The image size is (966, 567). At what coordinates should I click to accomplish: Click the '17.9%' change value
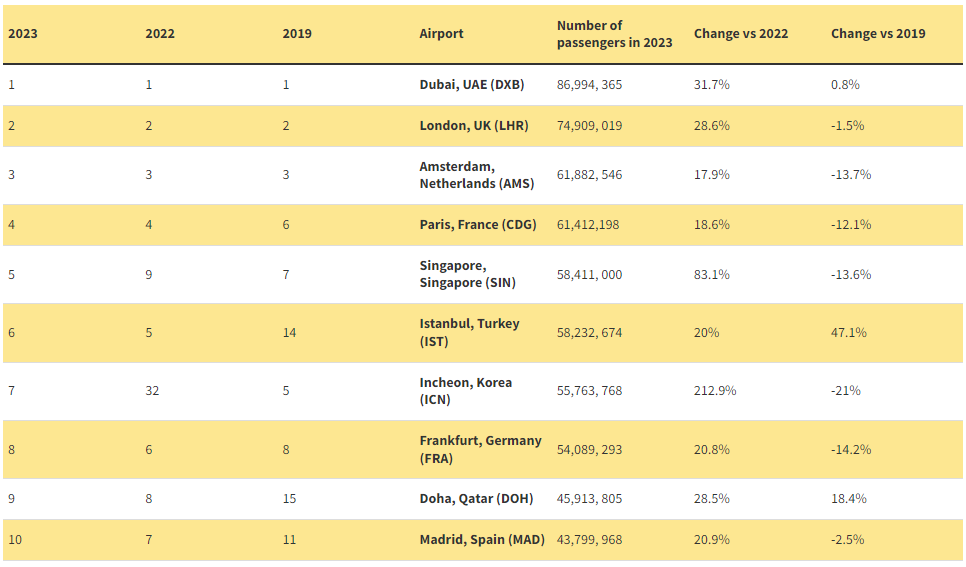[x=712, y=175]
